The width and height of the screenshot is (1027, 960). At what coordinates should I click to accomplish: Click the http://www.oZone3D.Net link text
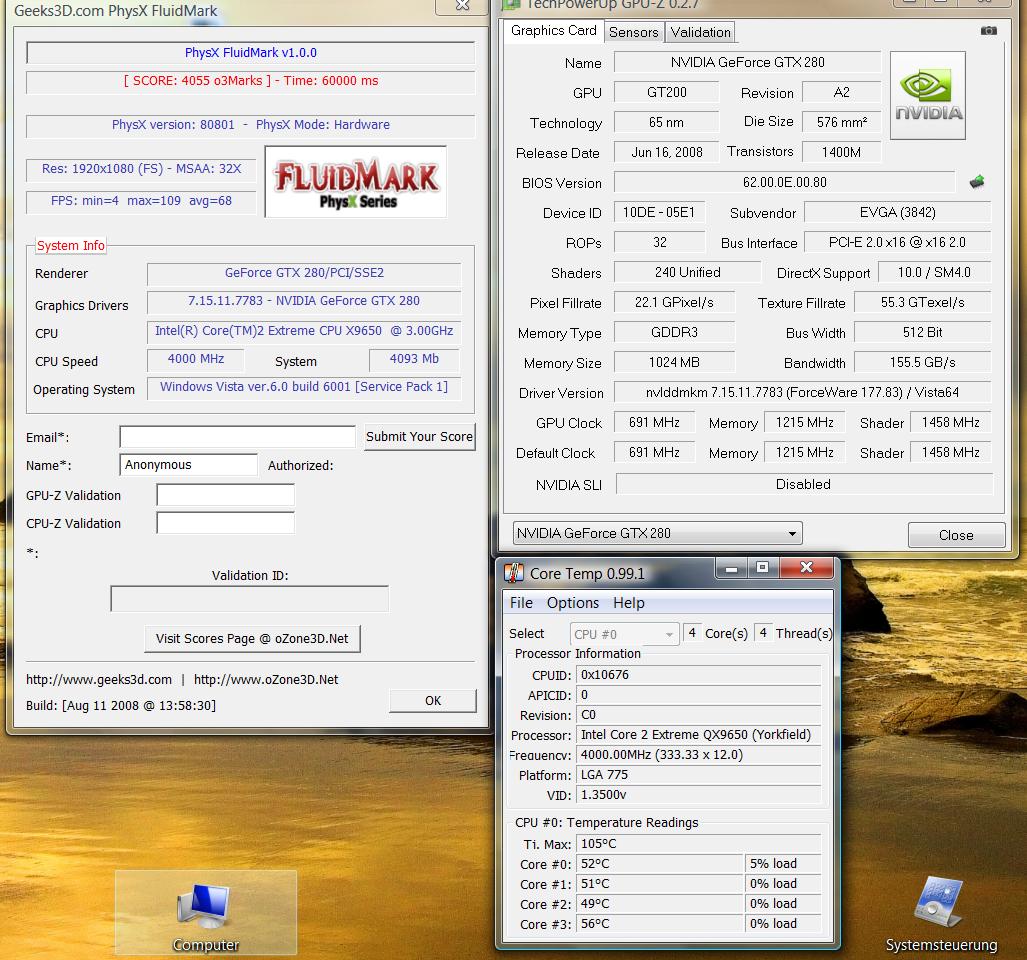(266, 680)
